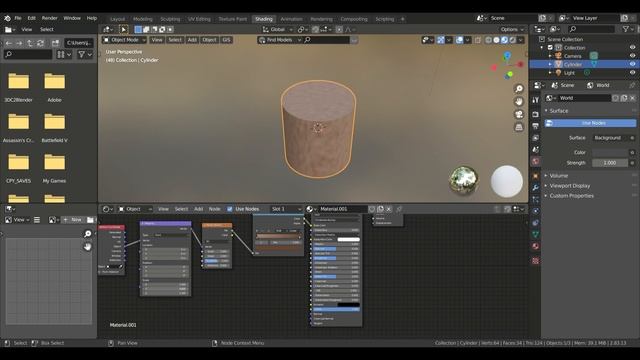Open the Render properties tab icon
640x360 pixels.
(536, 115)
